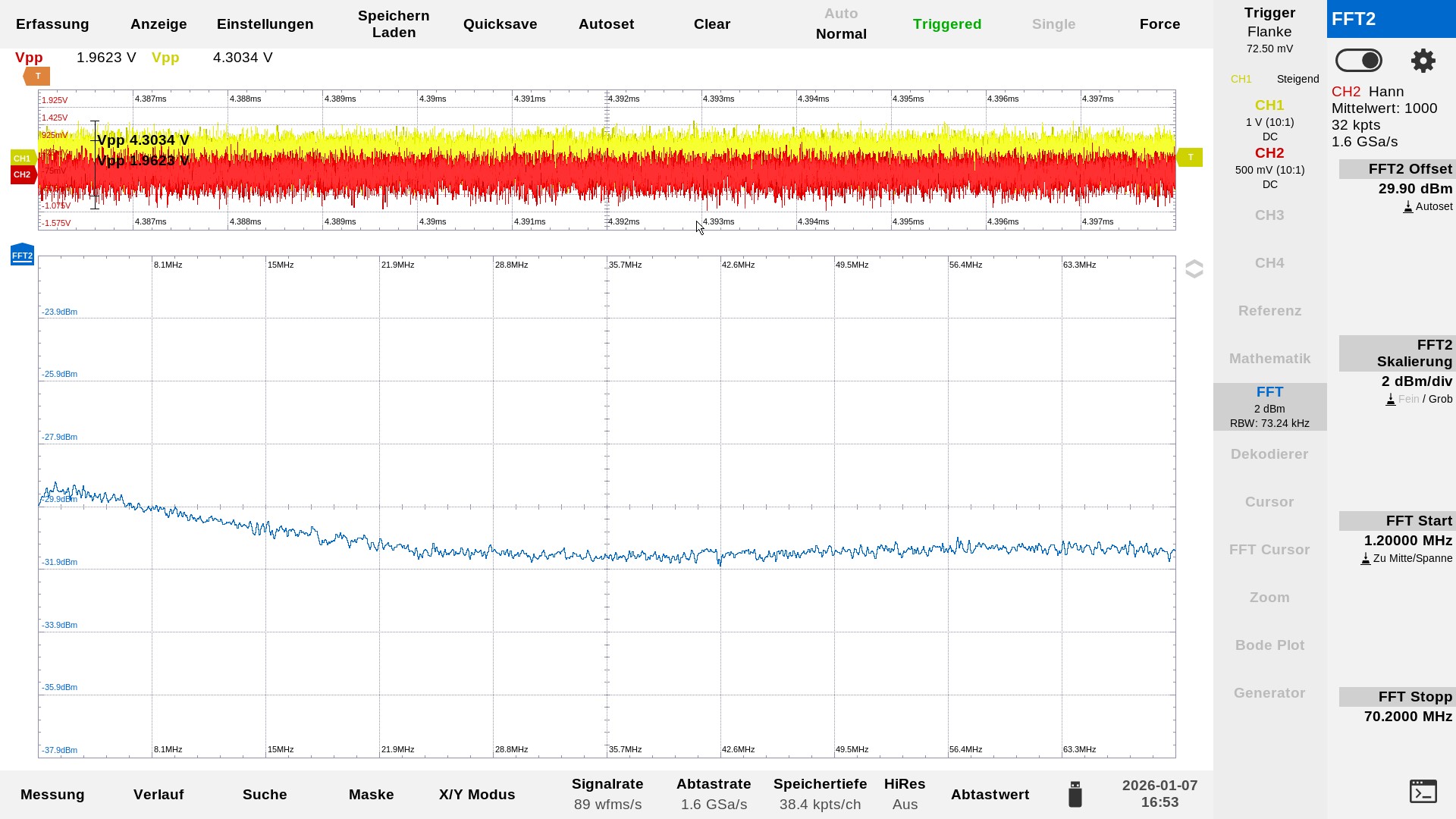1456x819 pixels.
Task: Select the yellow CH1 channel marker
Action: pos(22,158)
